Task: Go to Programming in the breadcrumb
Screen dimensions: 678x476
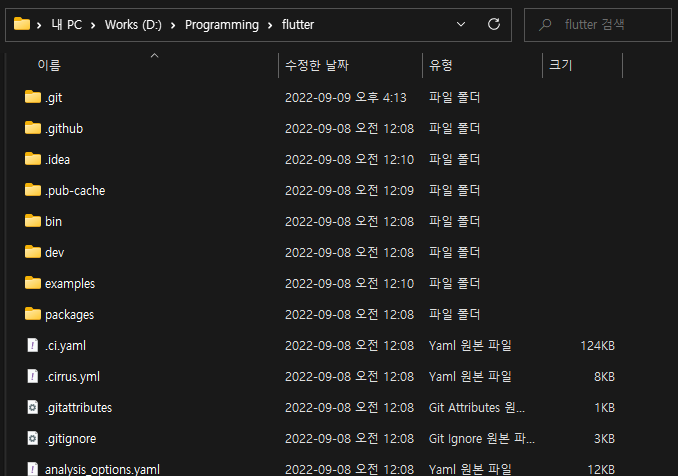Action: (x=222, y=25)
